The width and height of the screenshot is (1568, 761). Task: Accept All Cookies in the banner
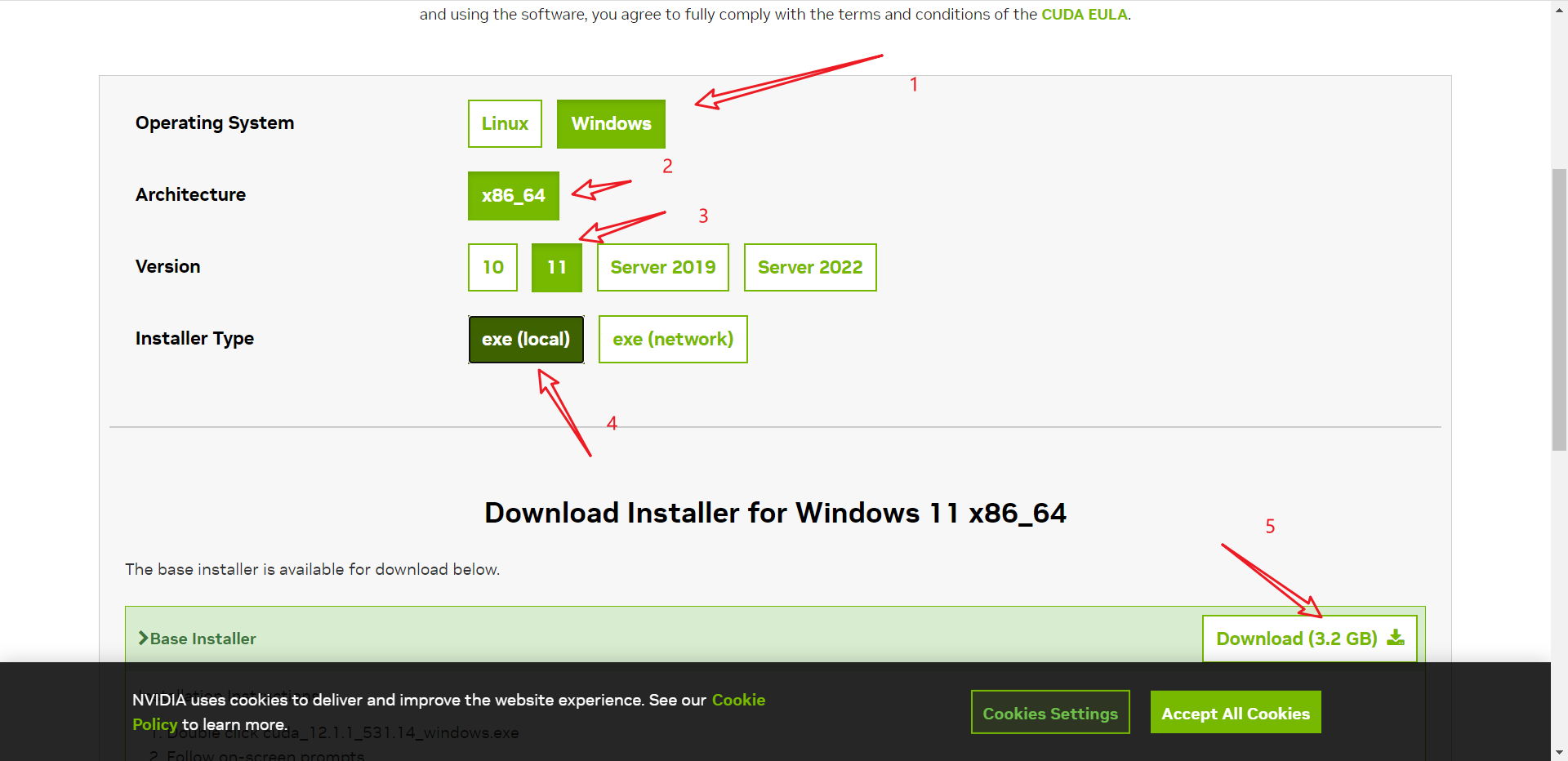[1235, 713]
